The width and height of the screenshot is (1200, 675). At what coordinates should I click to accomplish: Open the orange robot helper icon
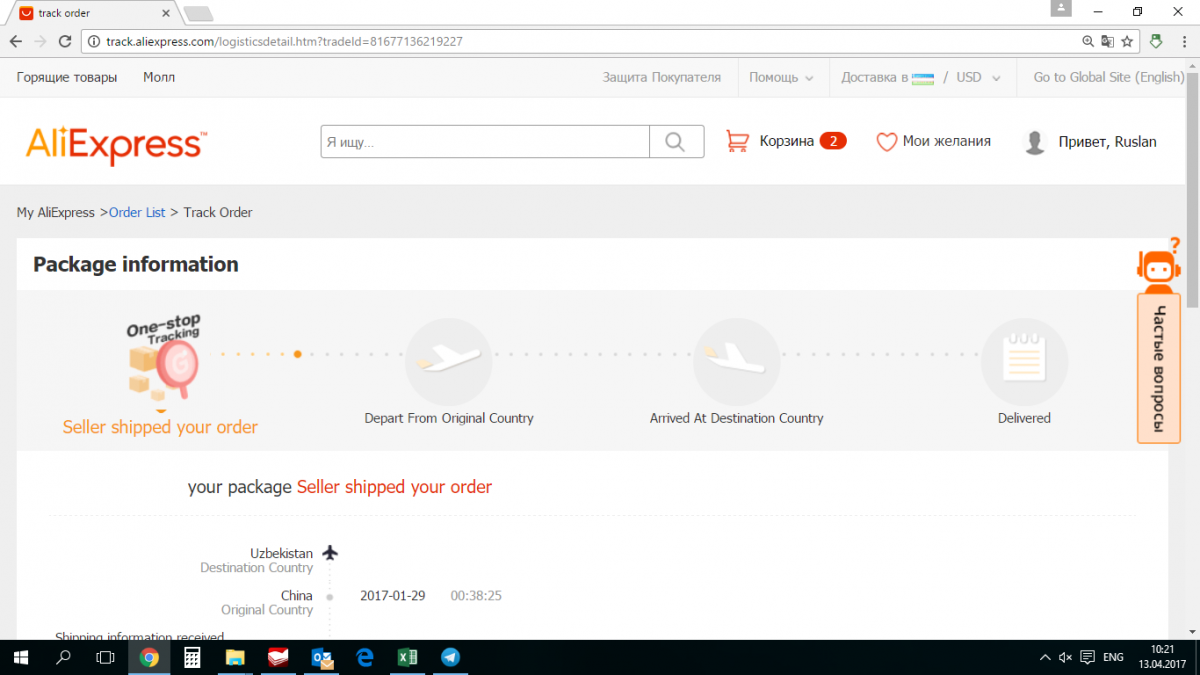pos(1158,266)
